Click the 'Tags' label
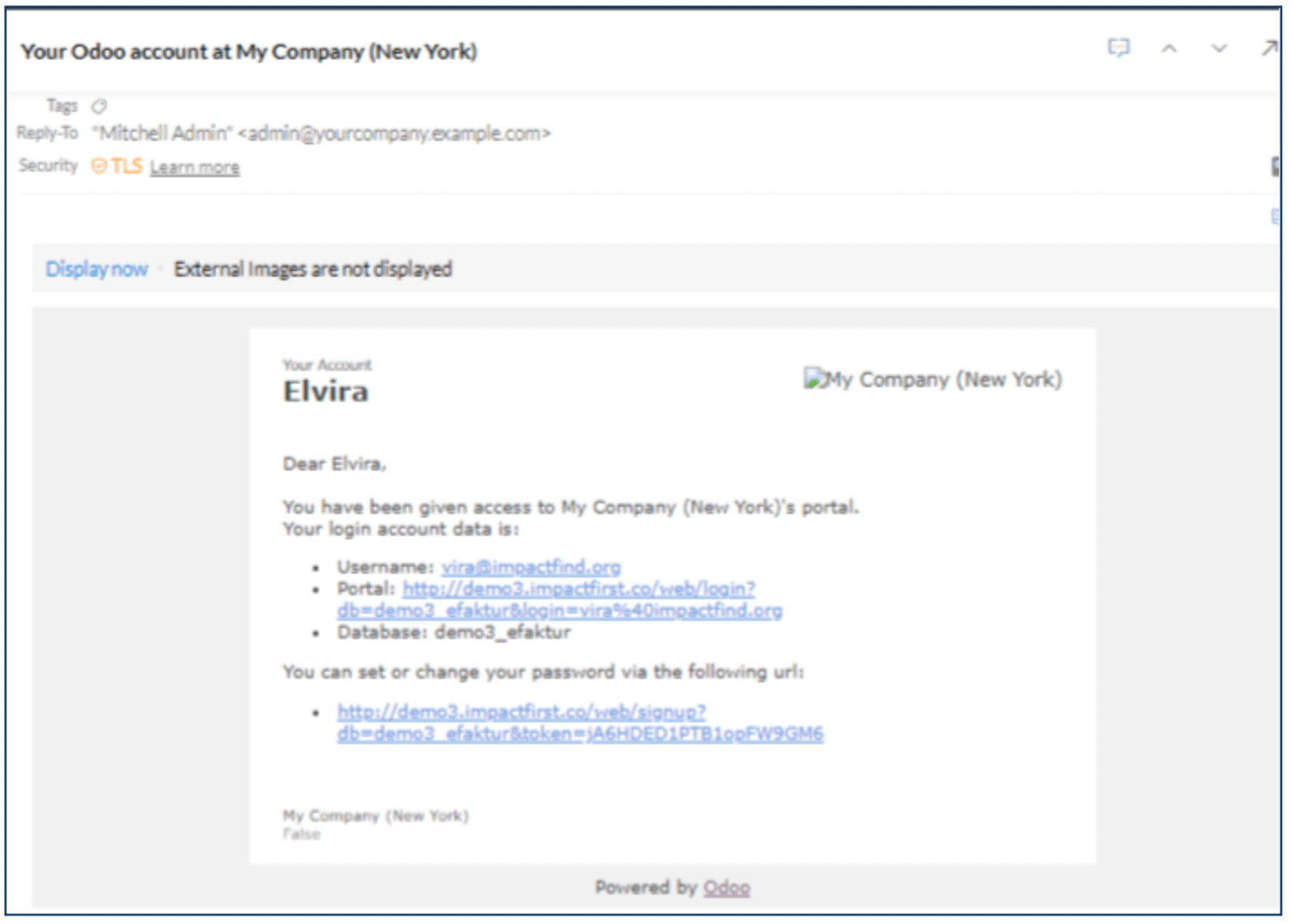 (61, 105)
